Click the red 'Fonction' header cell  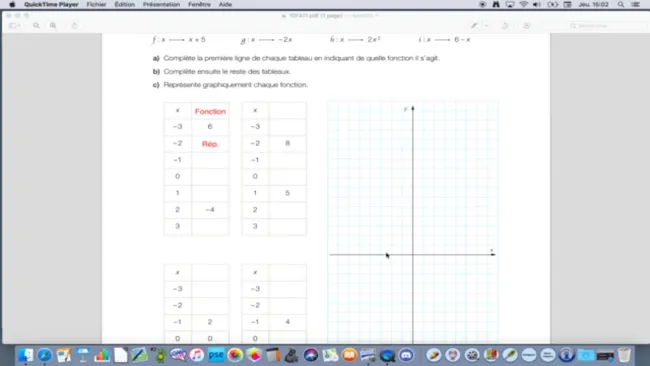tap(210, 111)
